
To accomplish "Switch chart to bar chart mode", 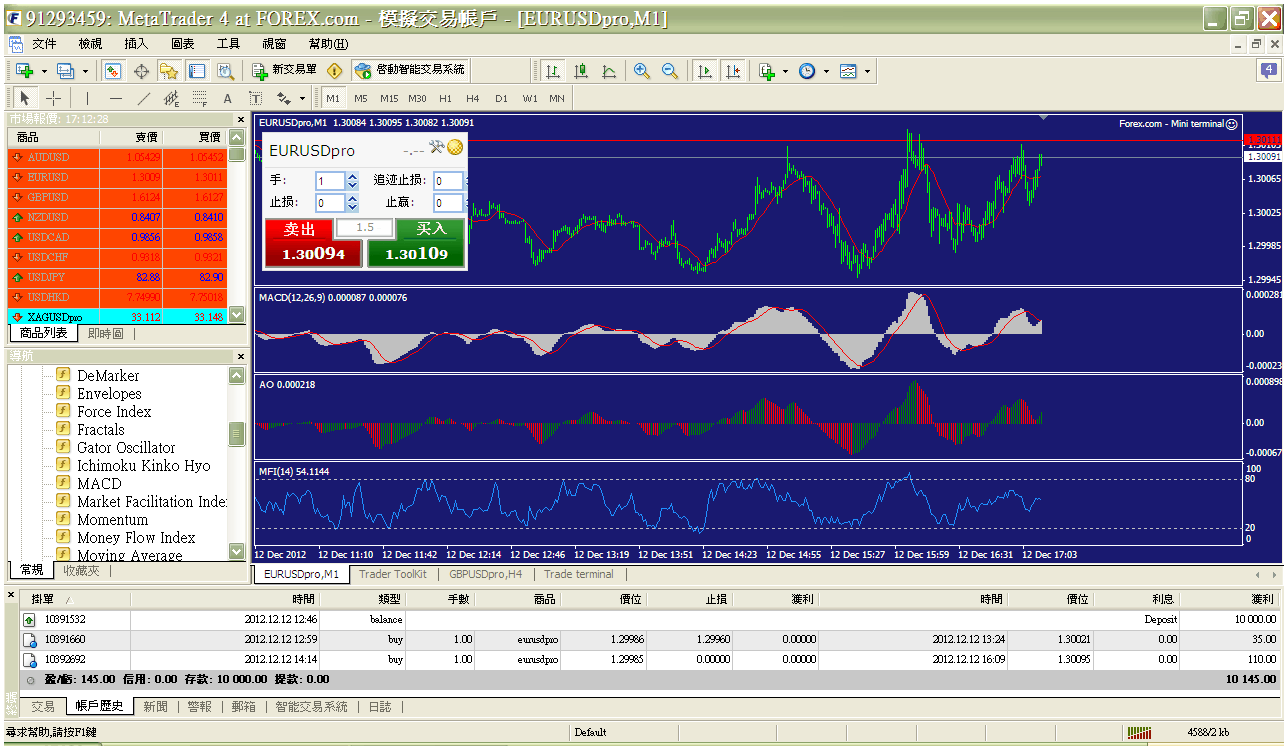I will 552,71.
